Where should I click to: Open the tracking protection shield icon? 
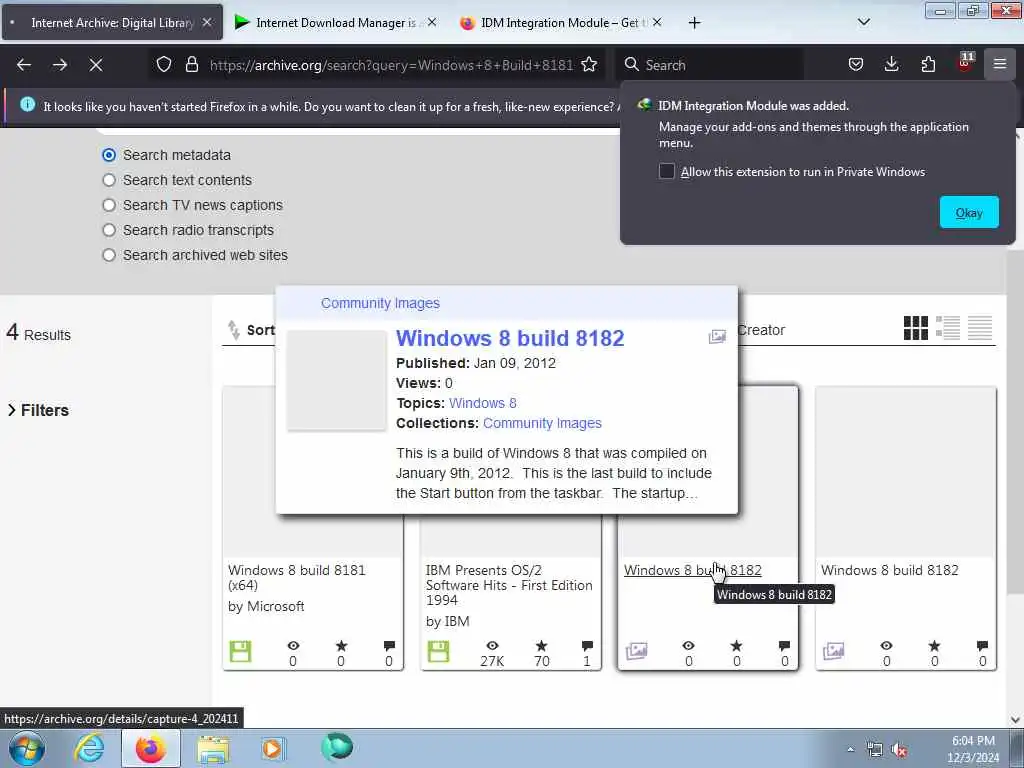164,65
